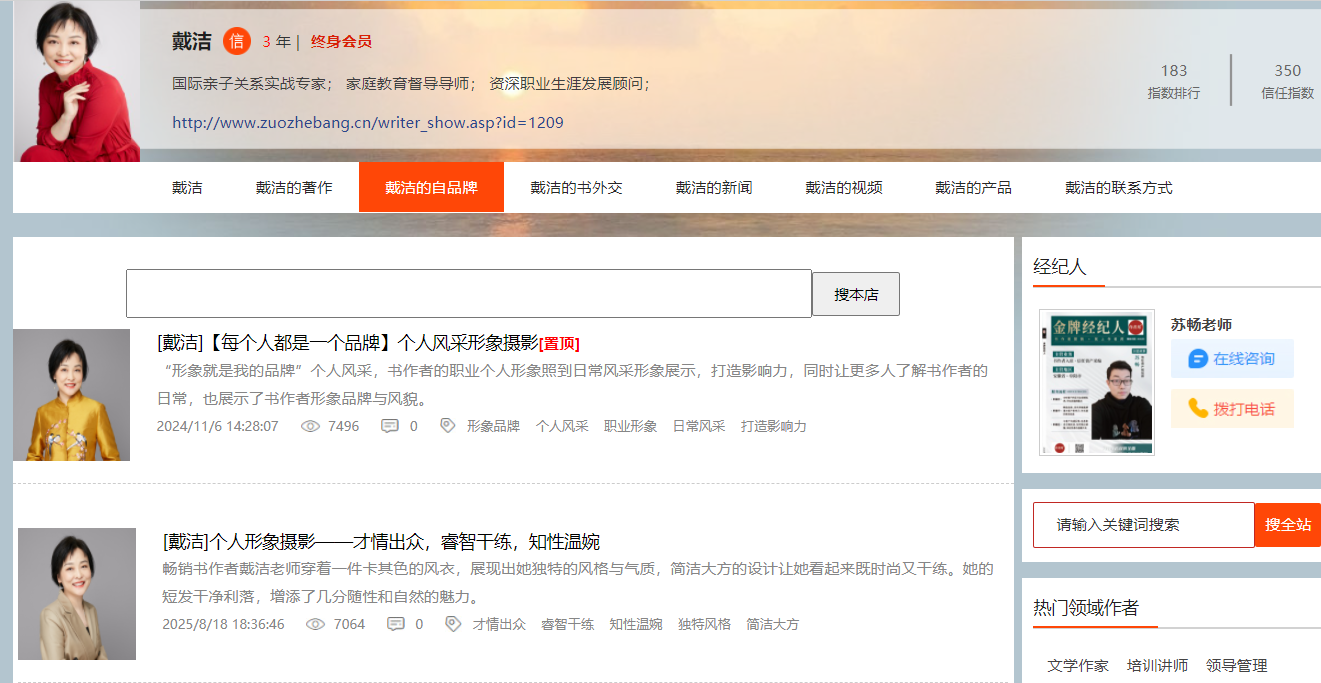Click the comment icon on first article
Viewport: 1321px width, 683px height.
(x=390, y=426)
